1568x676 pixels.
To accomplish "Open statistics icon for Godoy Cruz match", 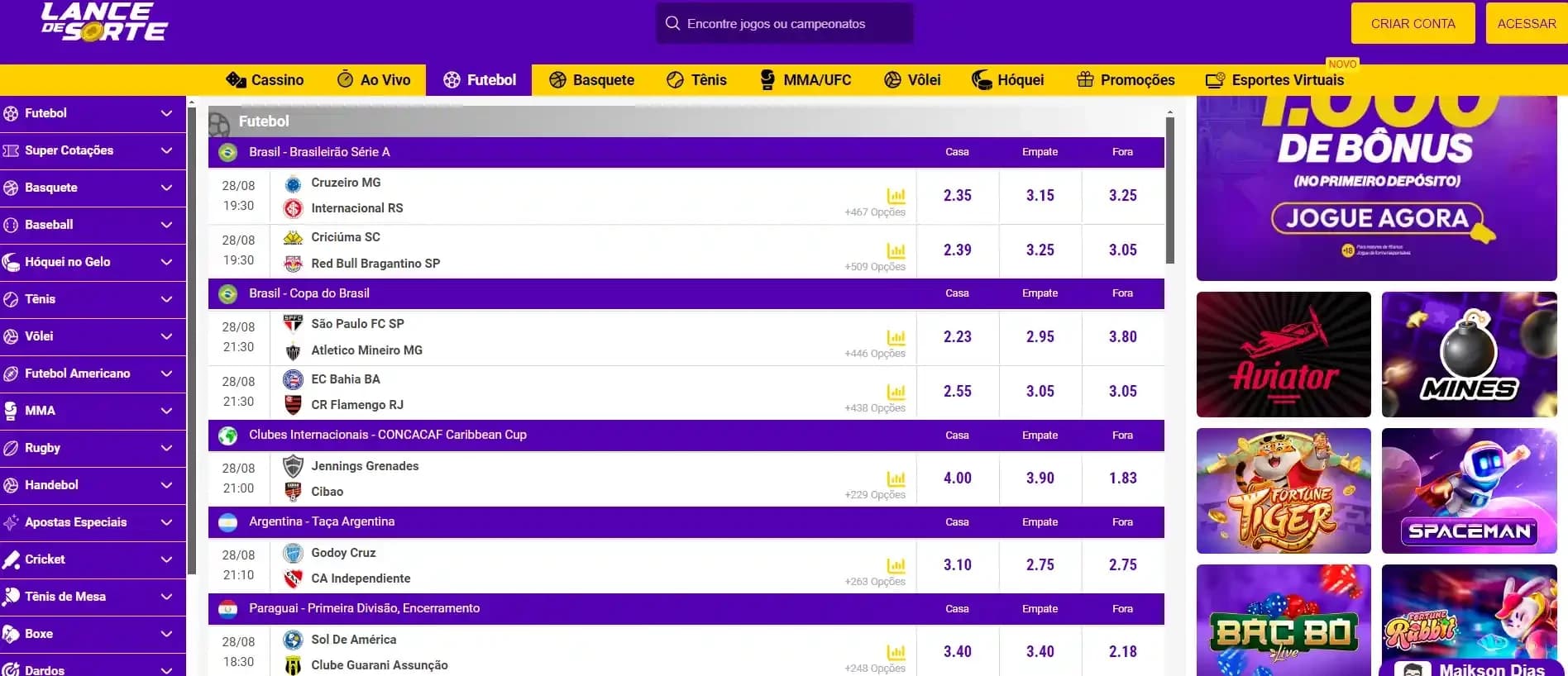I will pos(896,565).
